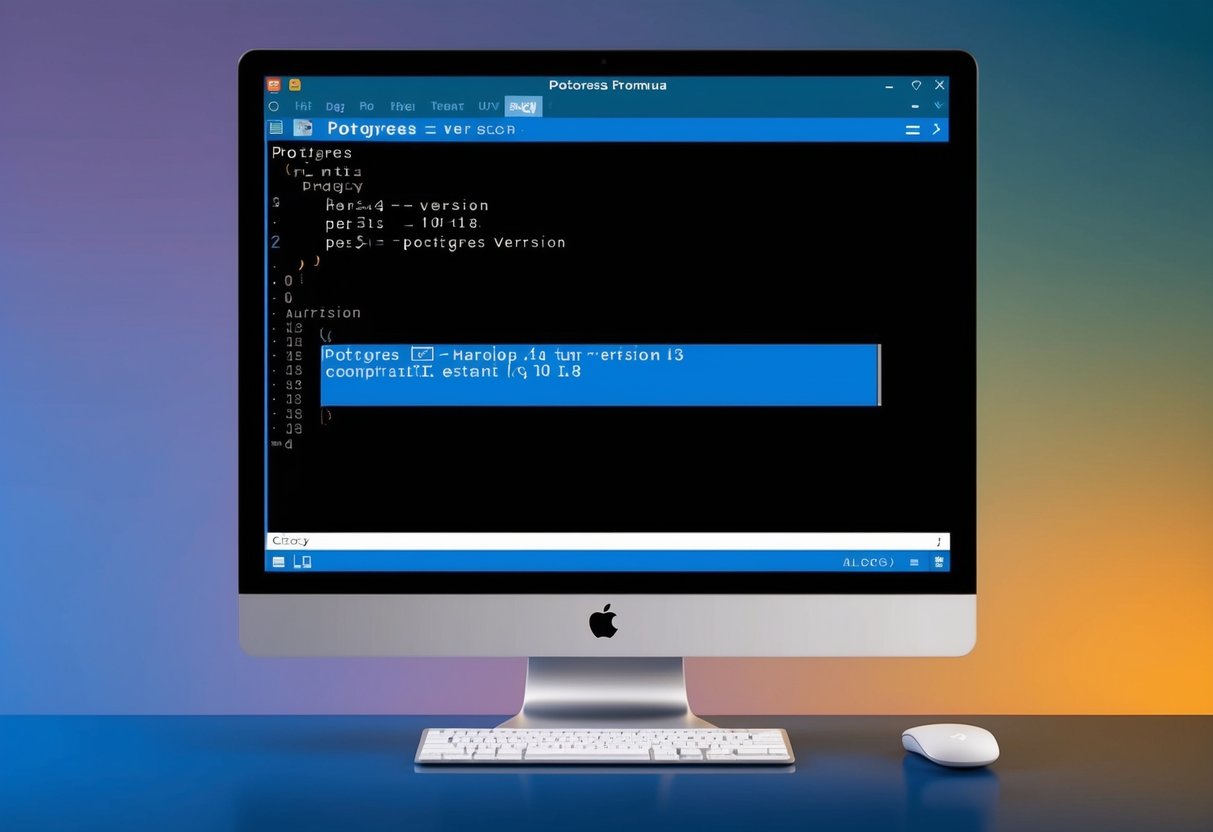Click the folder icon beside the Potojres label
1213x832 pixels.
pyautogui.click(x=305, y=128)
